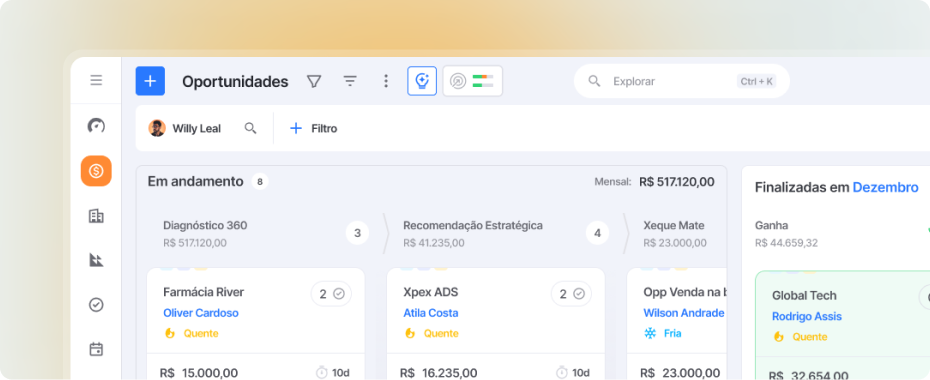Click the Mensal total R$ 517.120,00
930x380 pixels.
pos(677,182)
